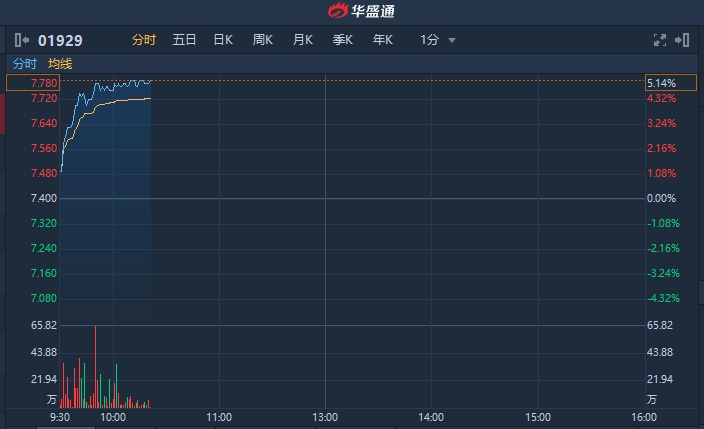Click the 7.780 current price label
This screenshot has height=429, width=704.
click(33, 83)
